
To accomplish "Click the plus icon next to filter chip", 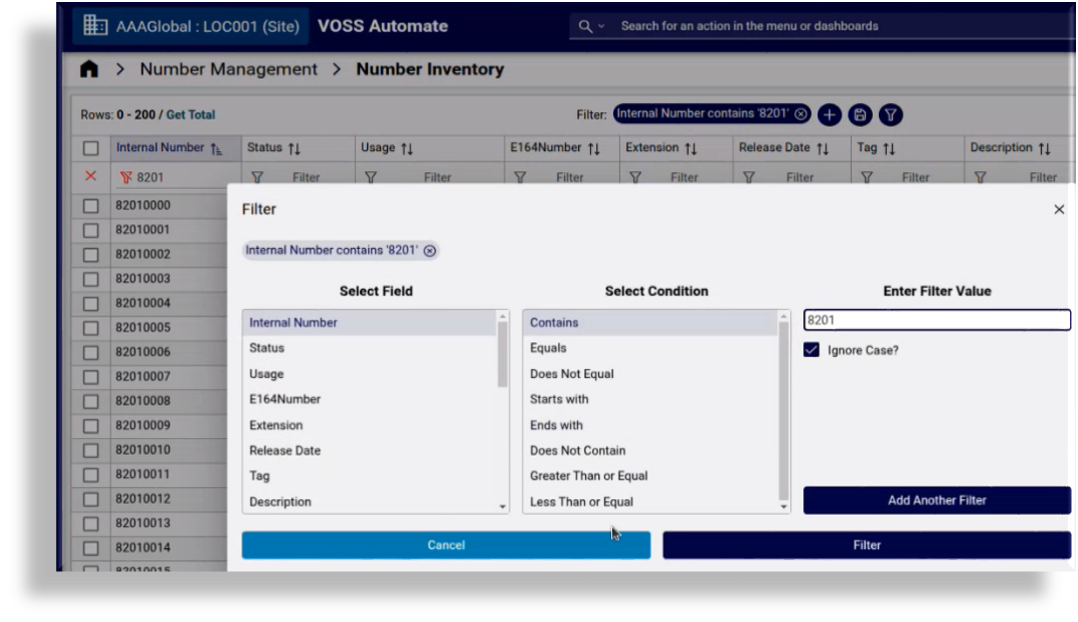I will click(829, 115).
